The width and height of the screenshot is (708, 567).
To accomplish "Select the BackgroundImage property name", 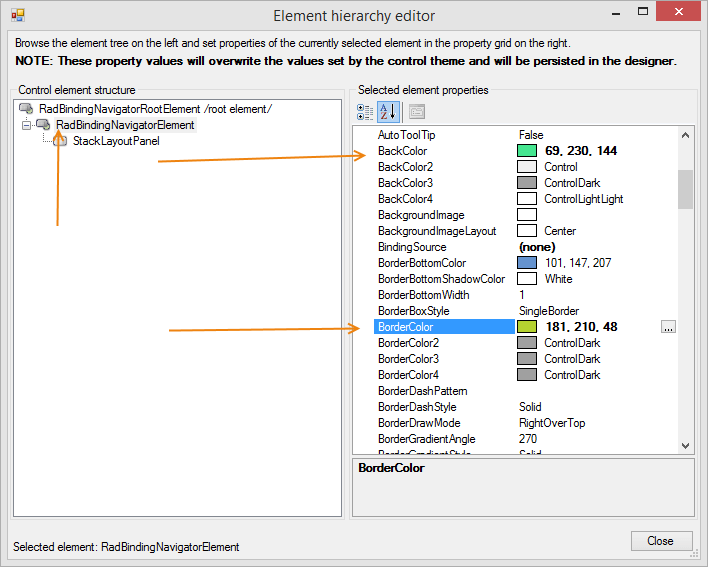I will pyautogui.click(x=421, y=215).
